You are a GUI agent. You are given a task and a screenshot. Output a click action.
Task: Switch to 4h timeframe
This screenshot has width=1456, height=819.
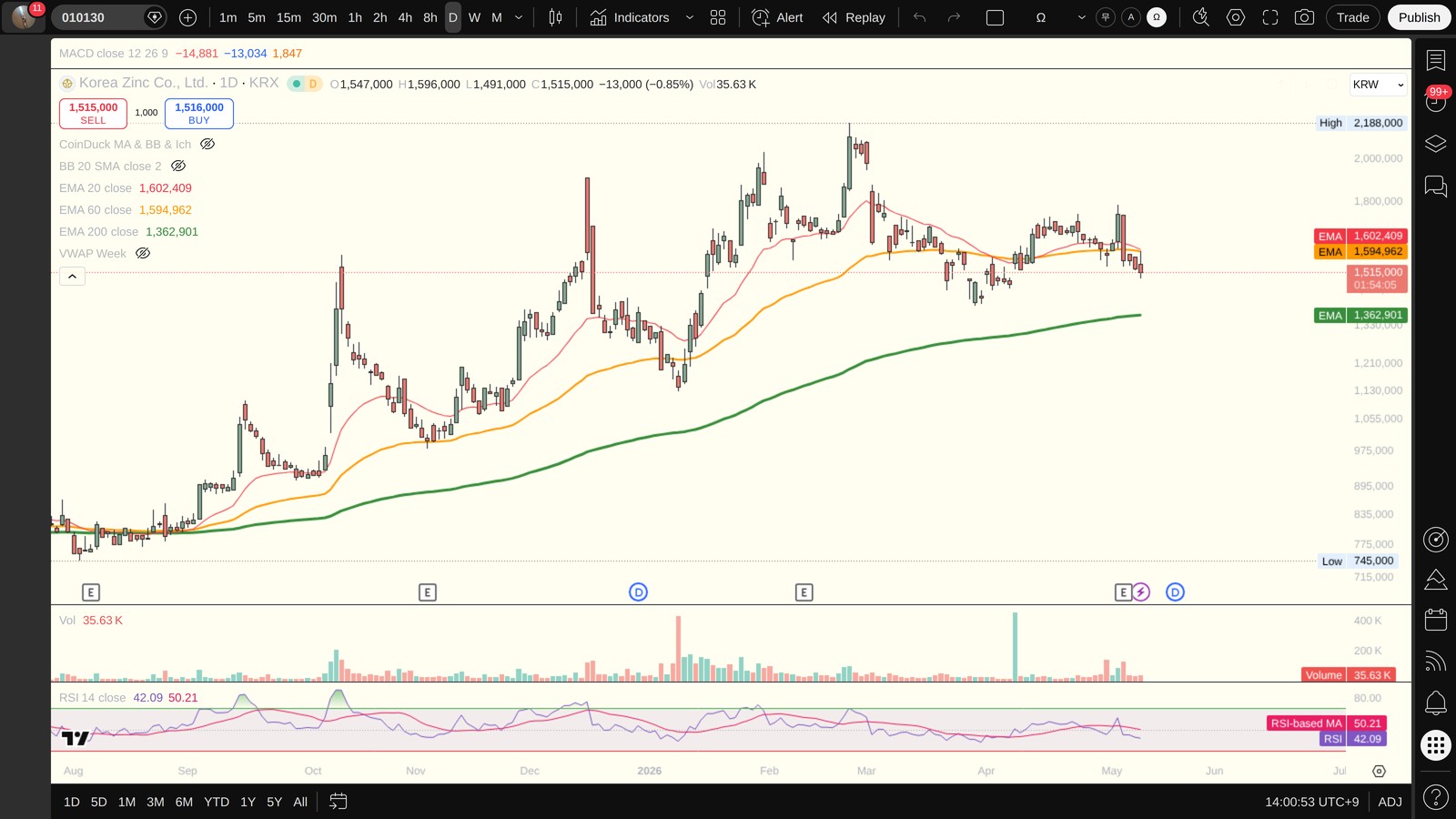[405, 17]
